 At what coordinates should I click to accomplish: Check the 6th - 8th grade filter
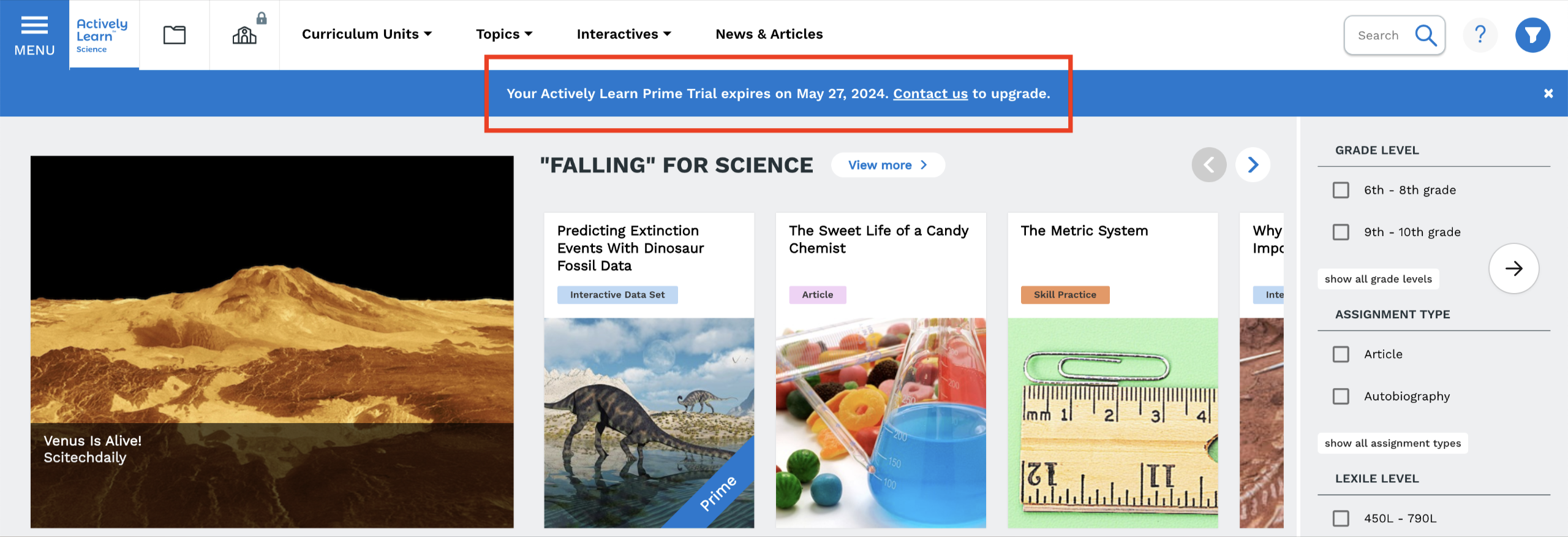pos(1341,190)
